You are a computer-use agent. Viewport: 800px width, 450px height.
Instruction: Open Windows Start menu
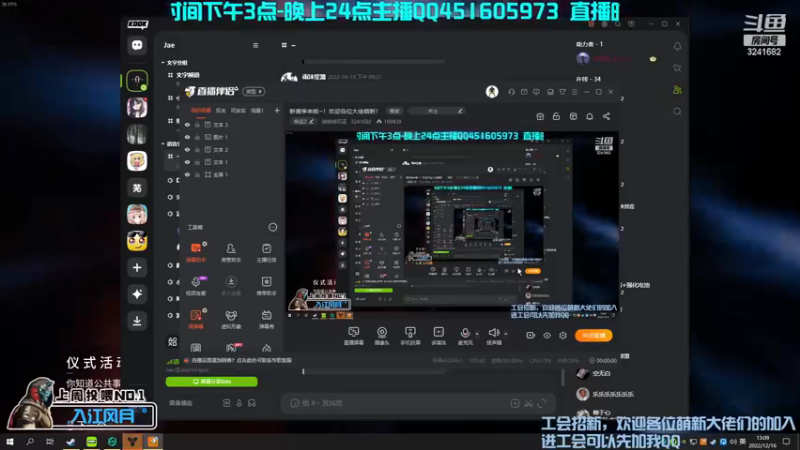point(10,441)
